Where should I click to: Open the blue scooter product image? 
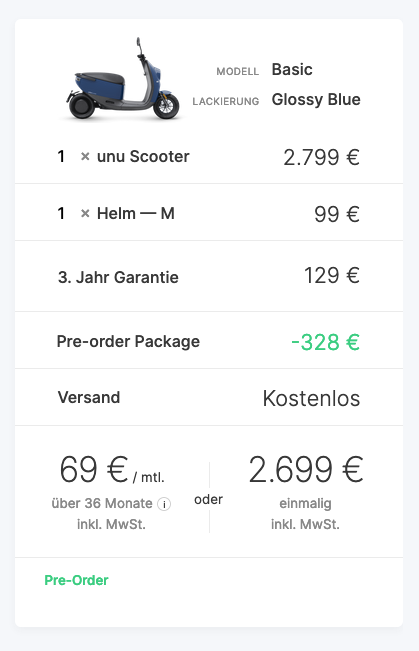[x=123, y=79]
